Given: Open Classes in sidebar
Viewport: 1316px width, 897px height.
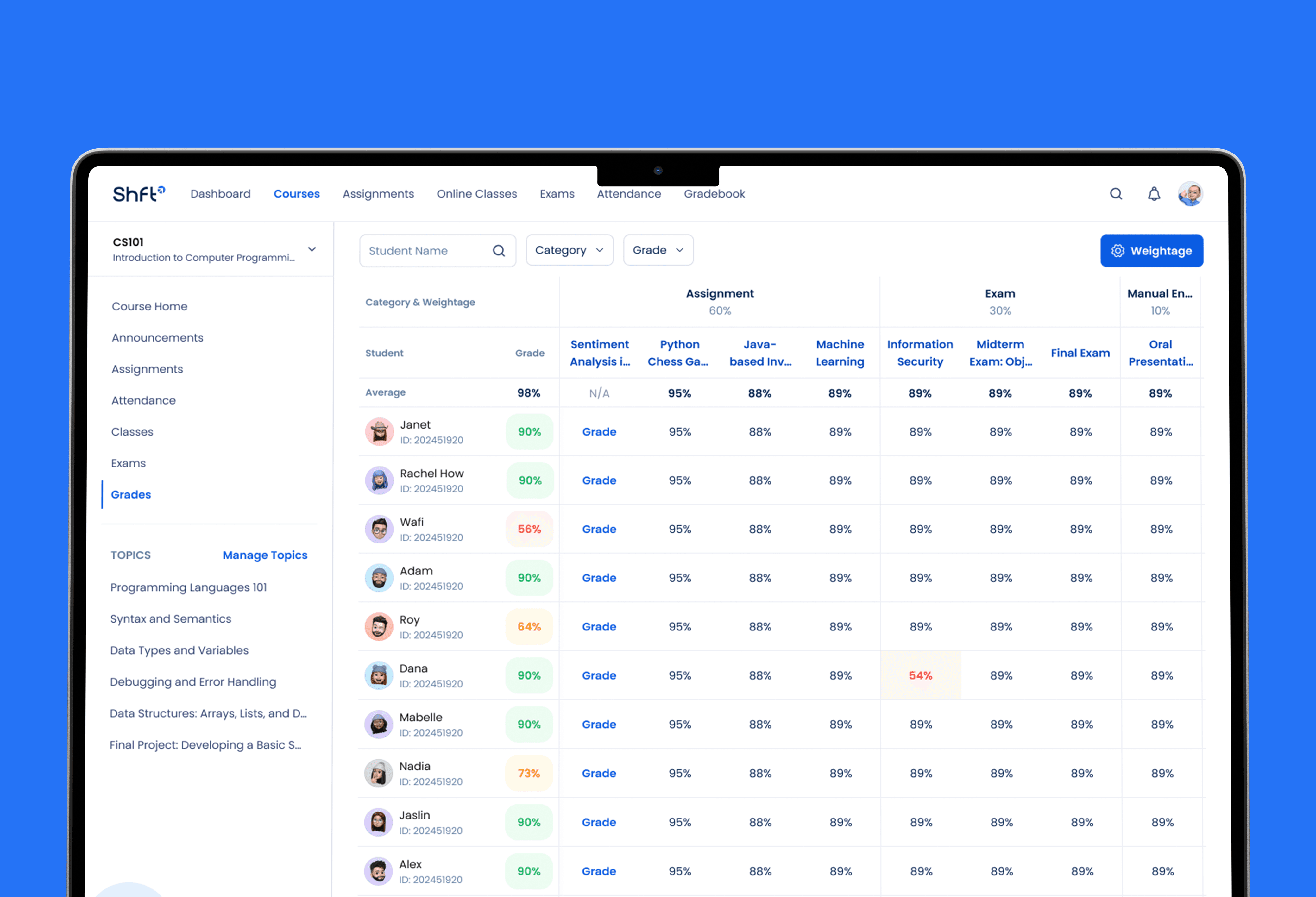Looking at the screenshot, I should click(132, 431).
